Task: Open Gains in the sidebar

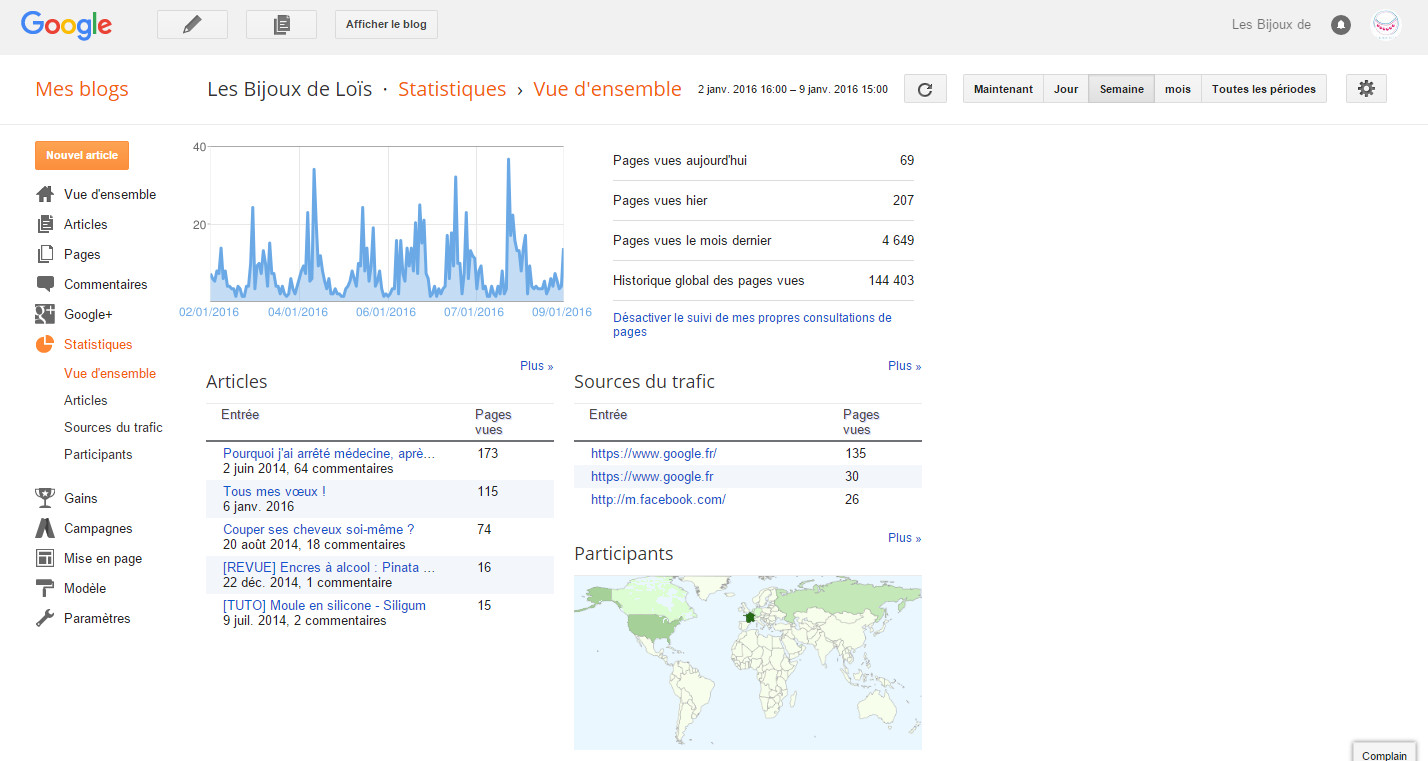Action: click(x=81, y=498)
